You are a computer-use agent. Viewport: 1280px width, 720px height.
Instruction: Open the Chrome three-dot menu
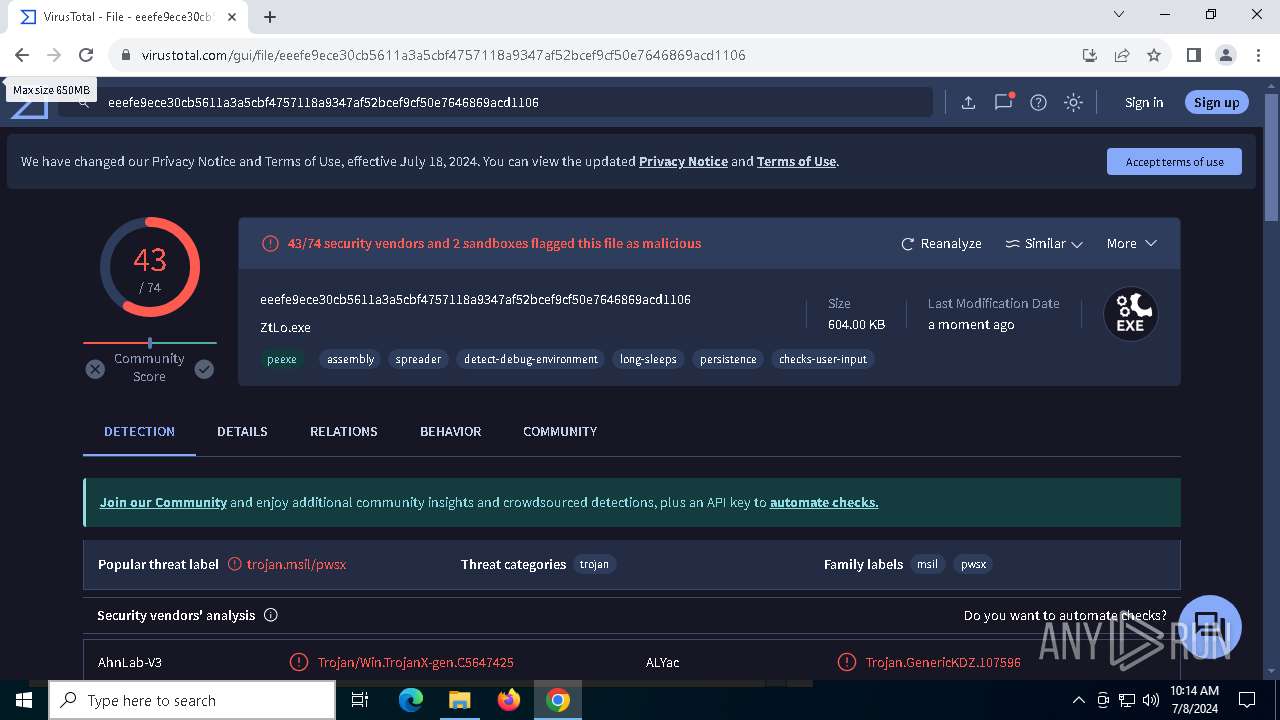click(x=1257, y=55)
